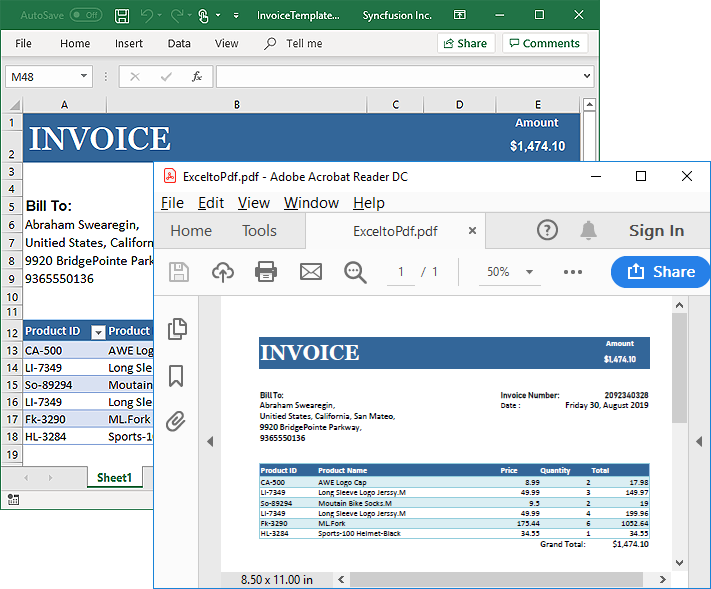Expand the Excel formula bar
The width and height of the screenshot is (711, 589).
pyautogui.click(x=587, y=76)
